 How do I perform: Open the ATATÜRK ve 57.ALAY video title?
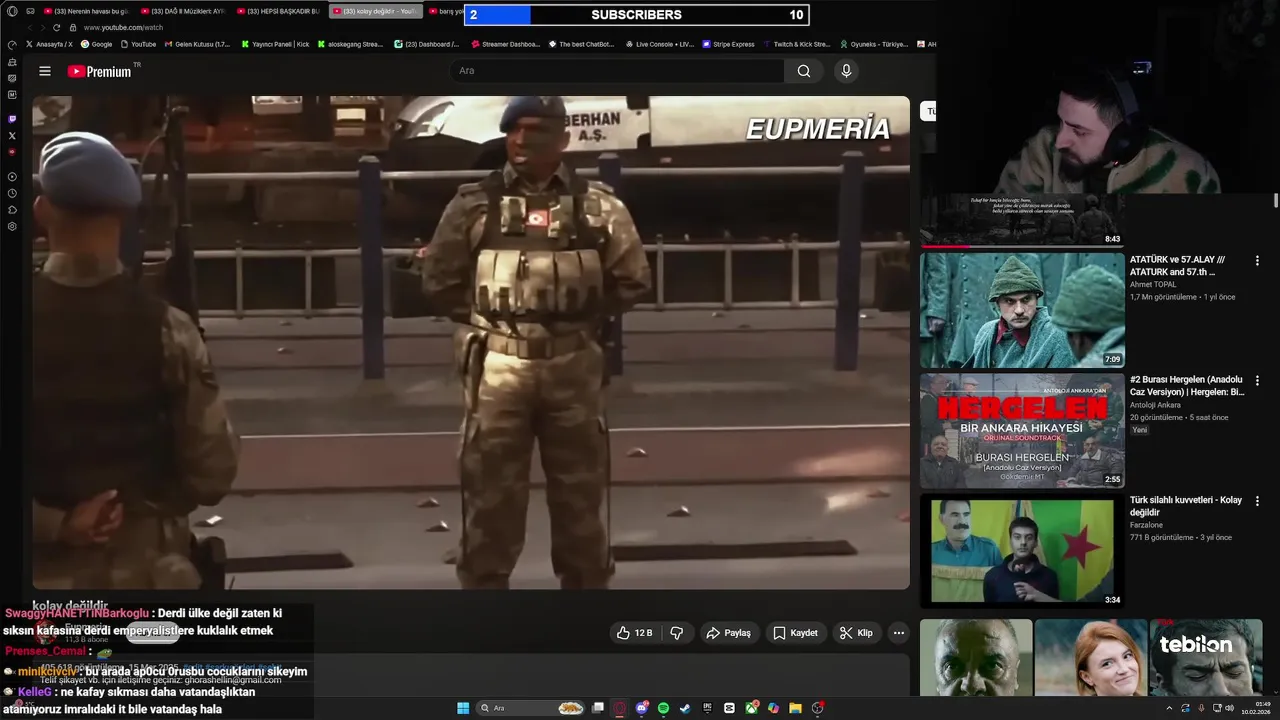(1178, 265)
